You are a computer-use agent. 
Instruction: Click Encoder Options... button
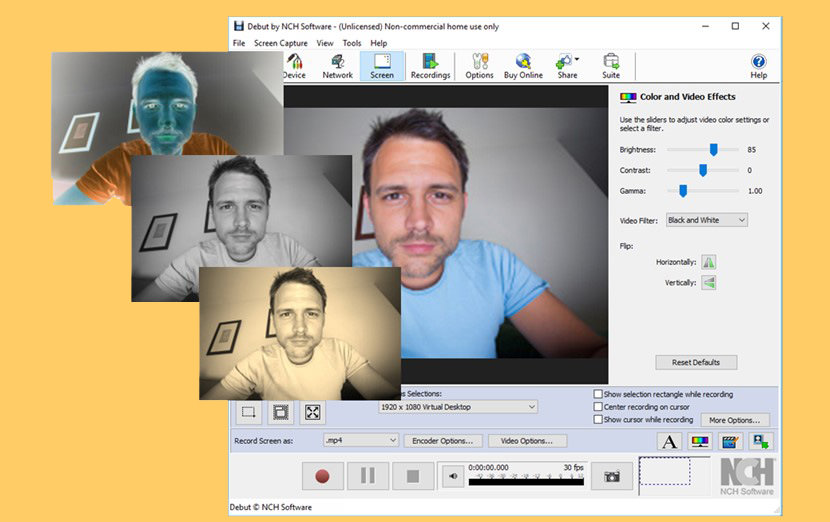[443, 440]
